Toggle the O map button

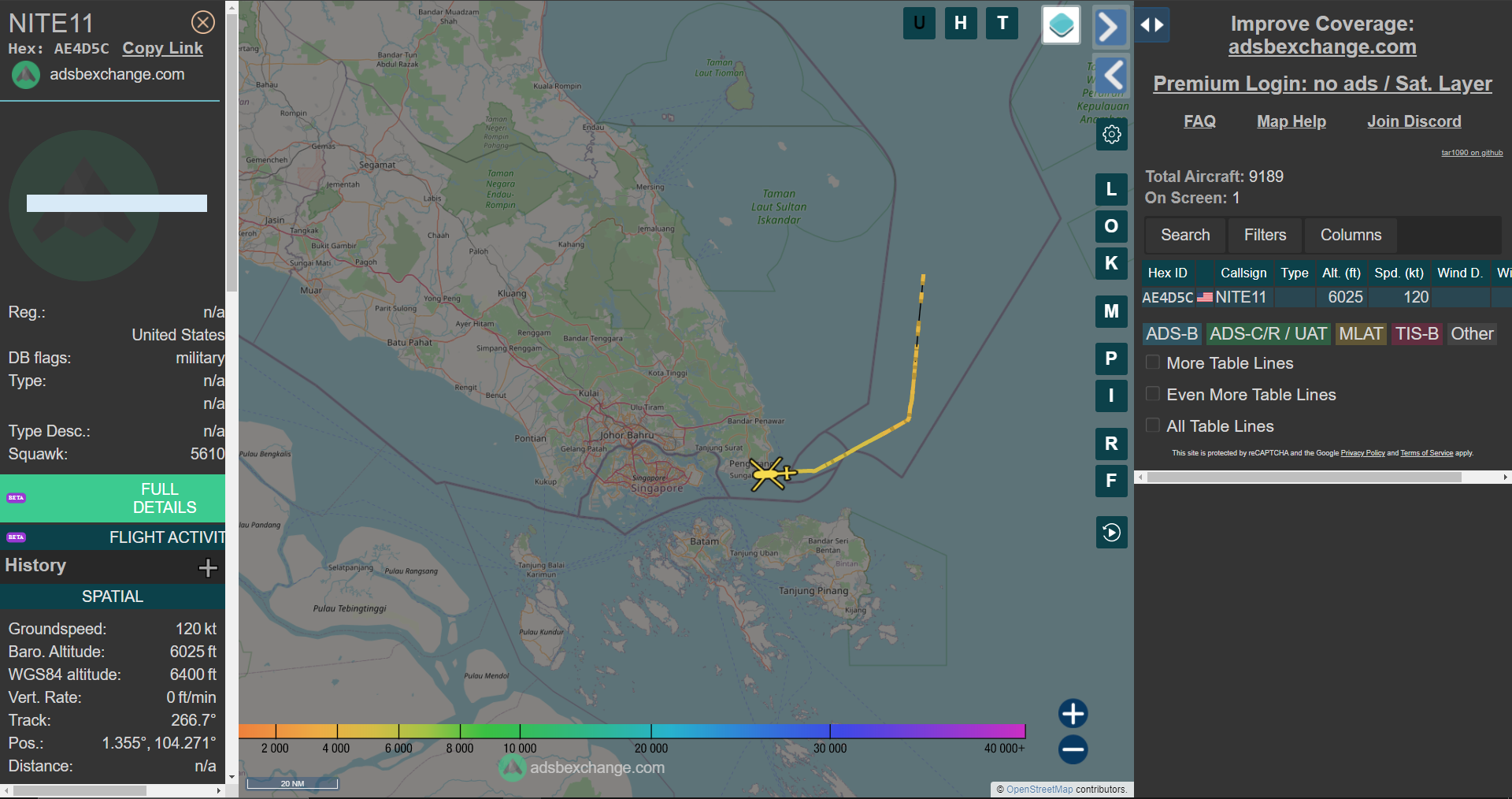click(1111, 226)
